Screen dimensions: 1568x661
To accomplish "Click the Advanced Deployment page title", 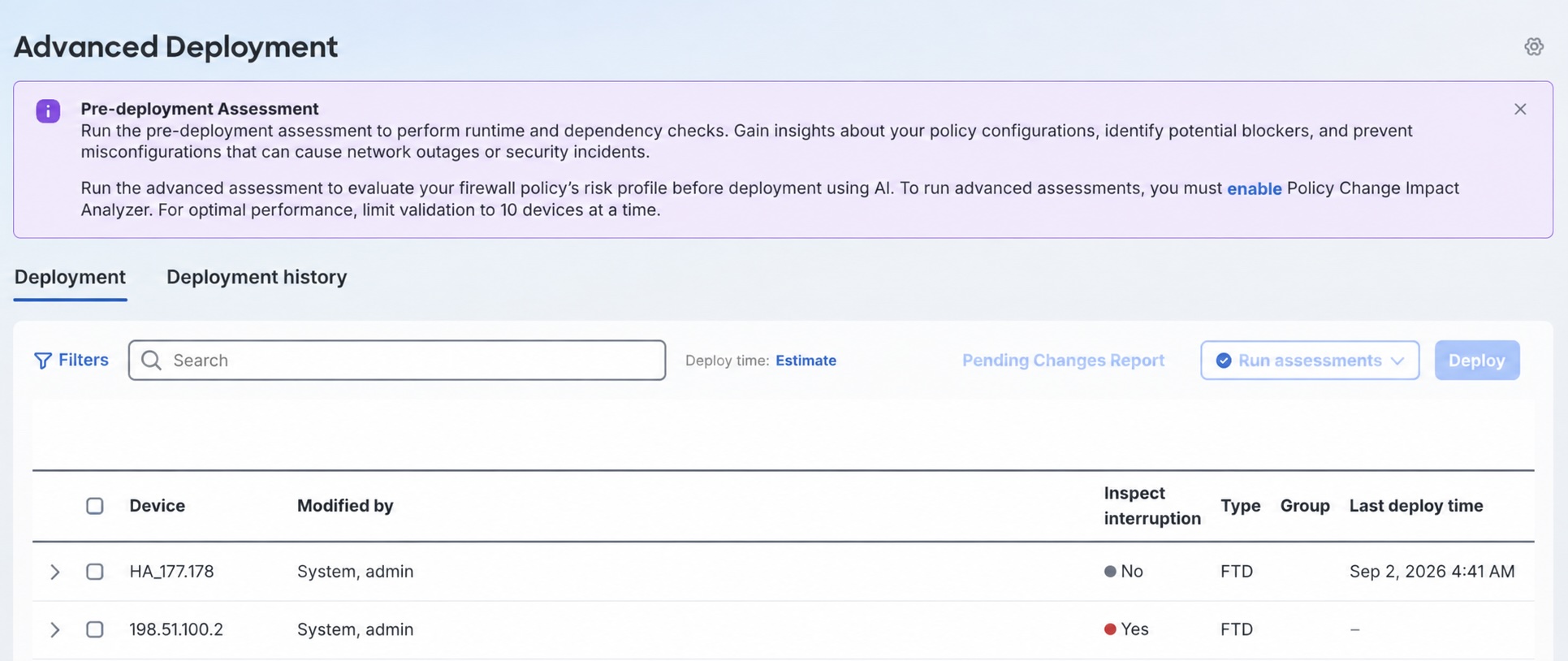I will coord(175,46).
